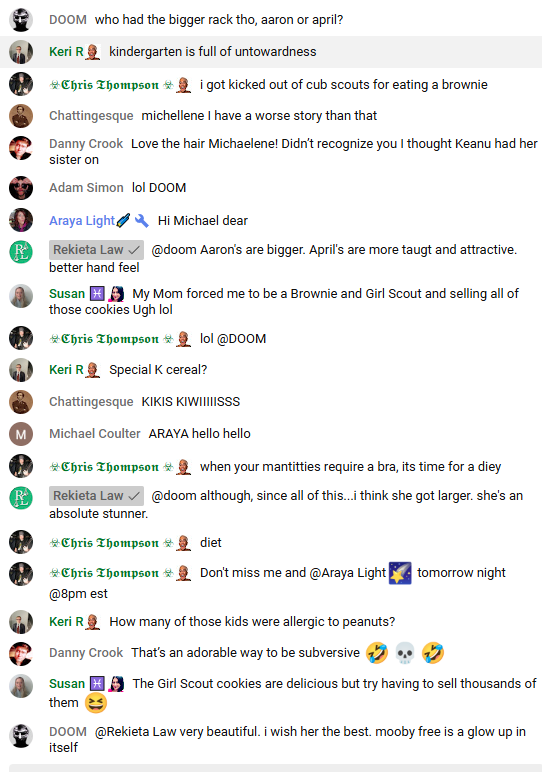Click the purple Pisces badge next to Susan's first message
Image resolution: width=542 pixels, height=772 pixels.
[x=97, y=294]
